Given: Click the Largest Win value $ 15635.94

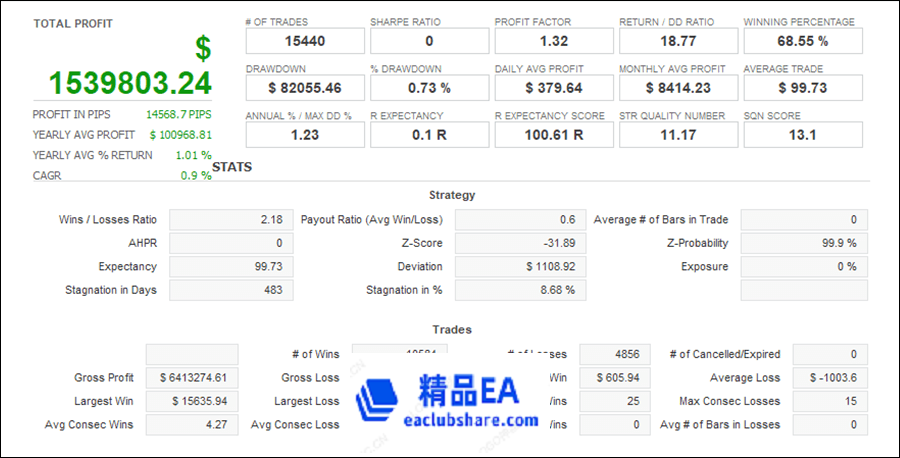Looking at the screenshot, I should pyautogui.click(x=192, y=402).
